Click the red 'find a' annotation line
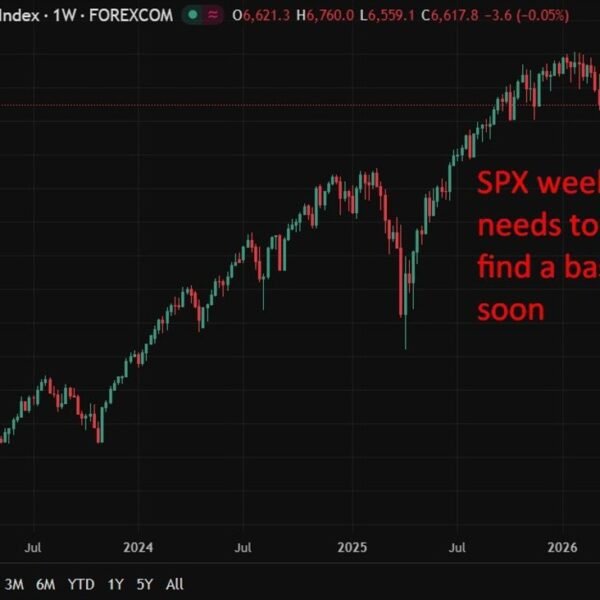 pos(538,267)
